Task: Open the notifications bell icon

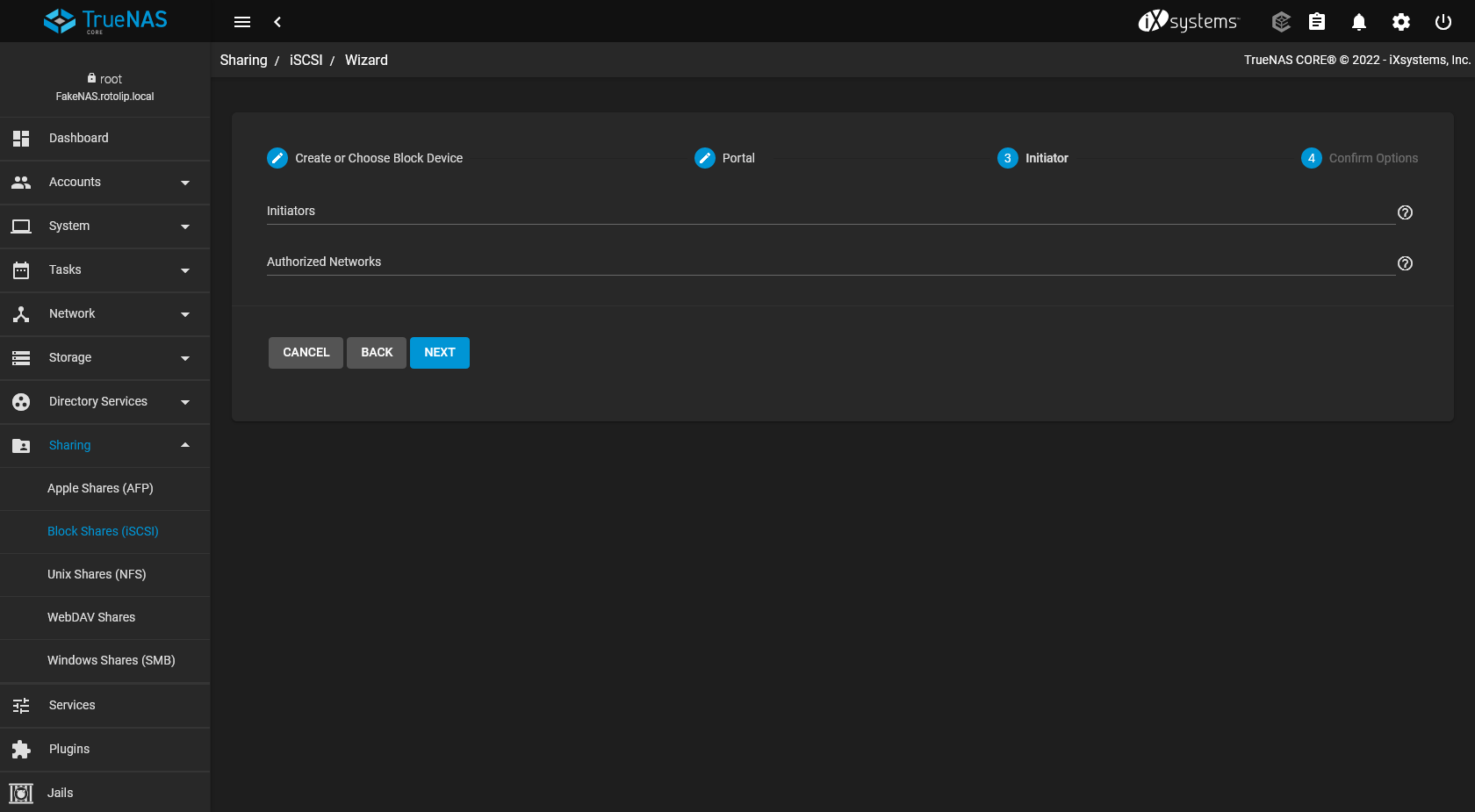Action: click(1358, 22)
